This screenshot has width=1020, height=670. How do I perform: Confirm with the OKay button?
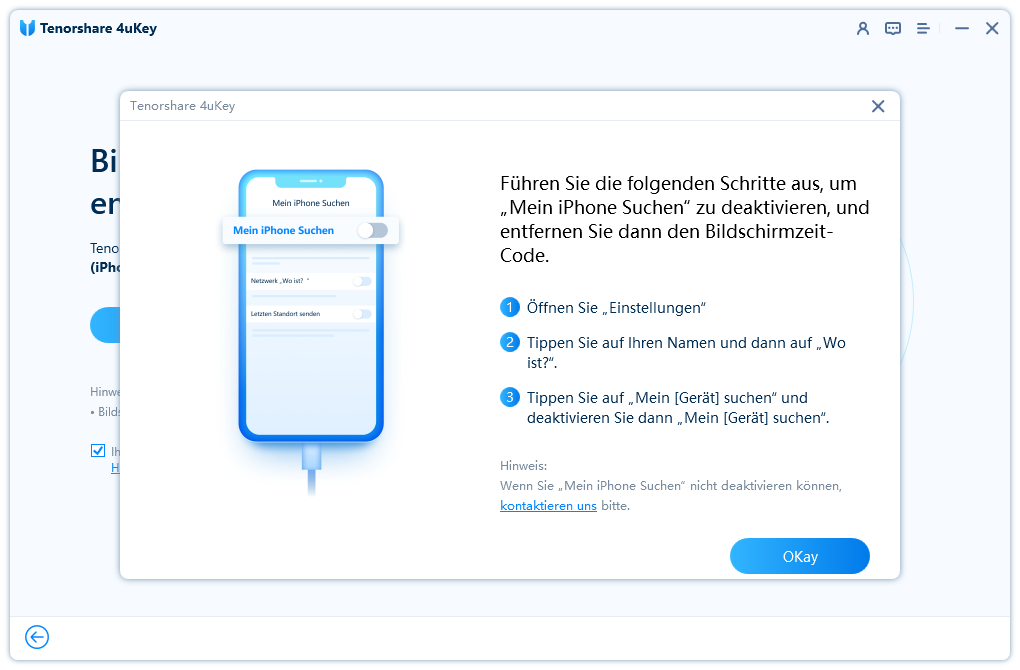(799, 556)
